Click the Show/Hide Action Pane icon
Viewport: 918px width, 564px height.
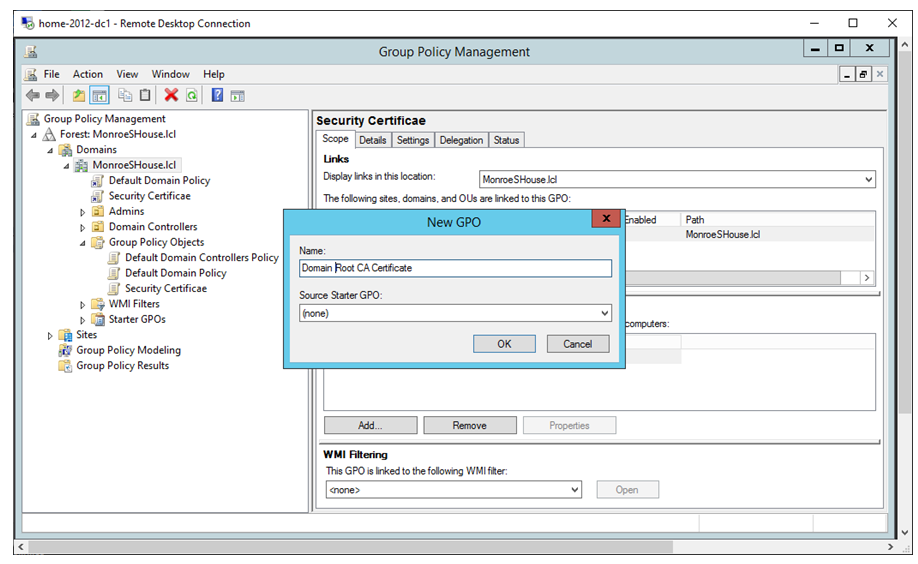tap(237, 95)
